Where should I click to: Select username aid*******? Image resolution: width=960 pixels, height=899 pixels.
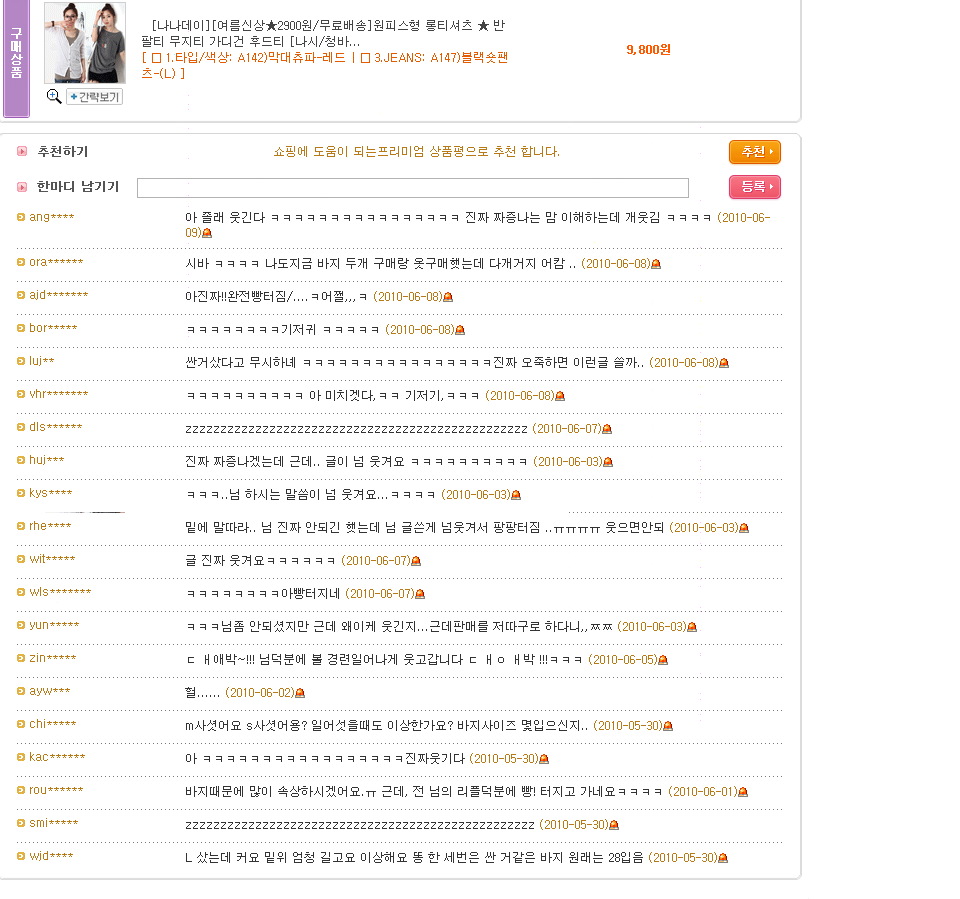coord(59,295)
